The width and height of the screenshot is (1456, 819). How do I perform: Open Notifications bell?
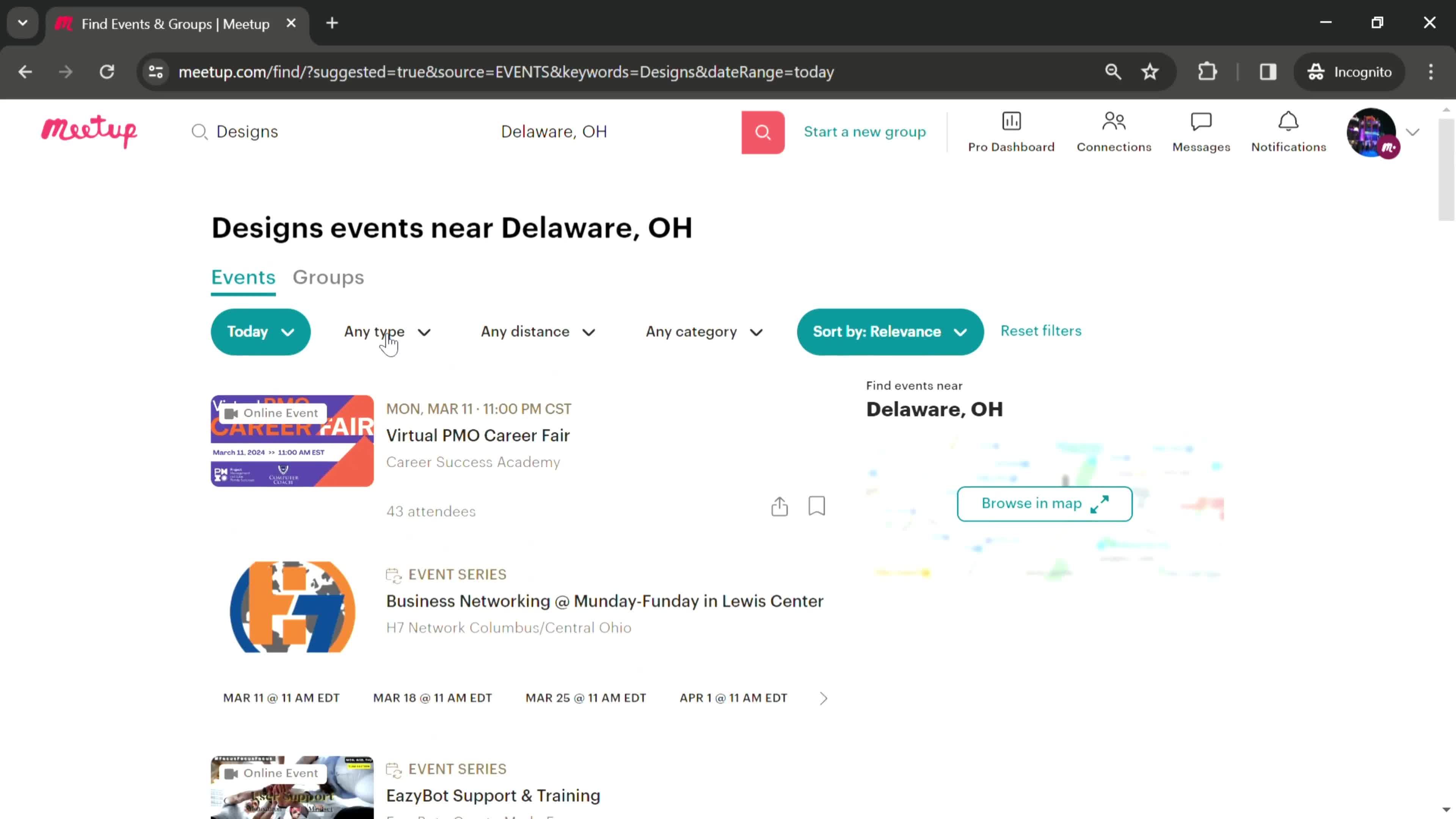coord(1288,132)
